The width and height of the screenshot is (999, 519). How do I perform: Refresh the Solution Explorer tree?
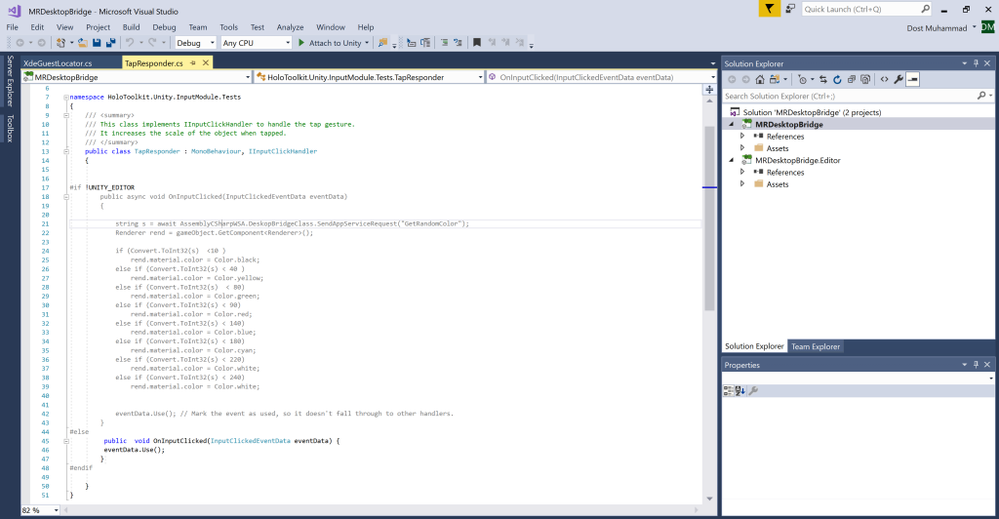[x=837, y=79]
